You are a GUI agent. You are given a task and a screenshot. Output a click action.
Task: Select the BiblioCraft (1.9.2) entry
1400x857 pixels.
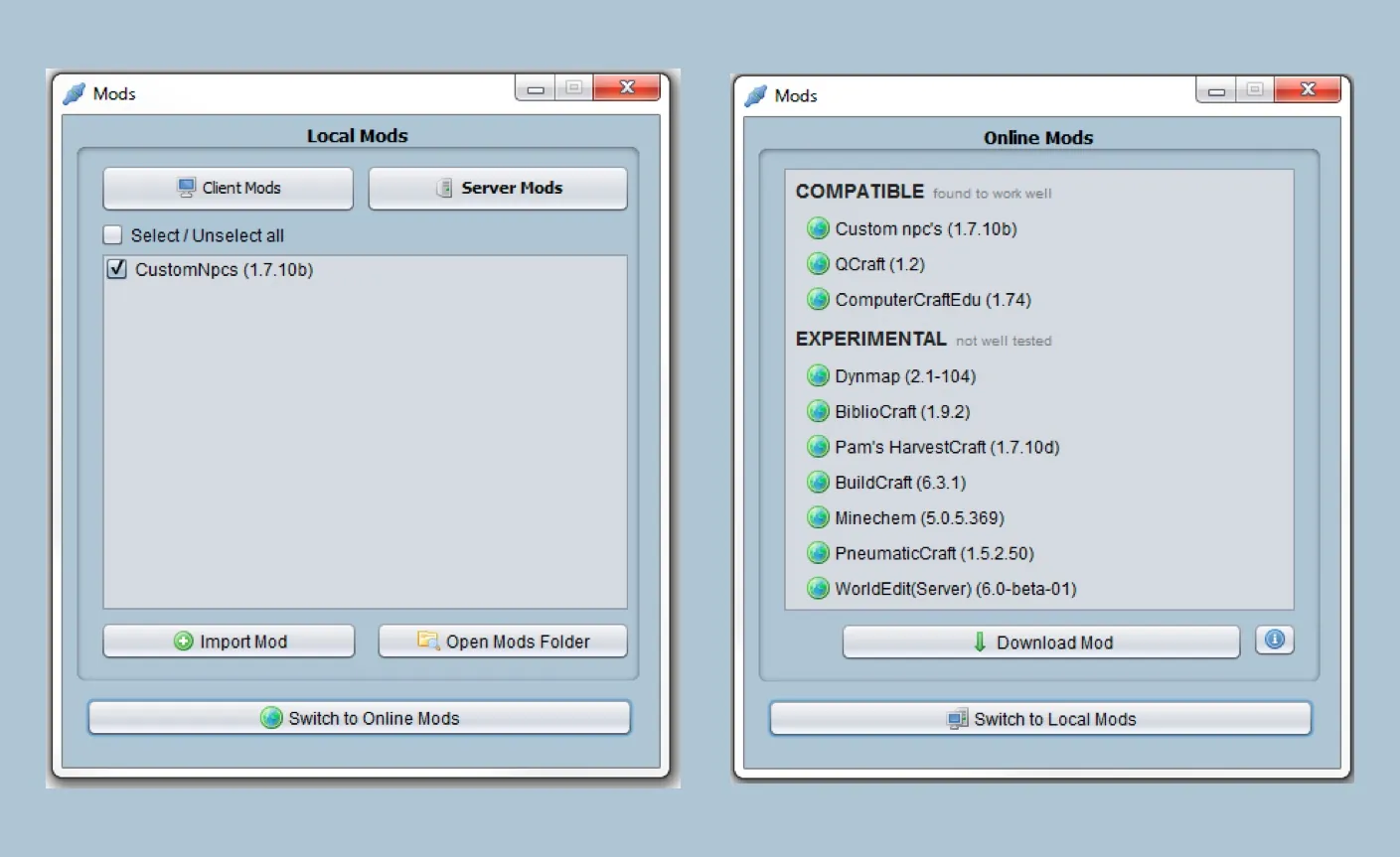[x=902, y=411]
